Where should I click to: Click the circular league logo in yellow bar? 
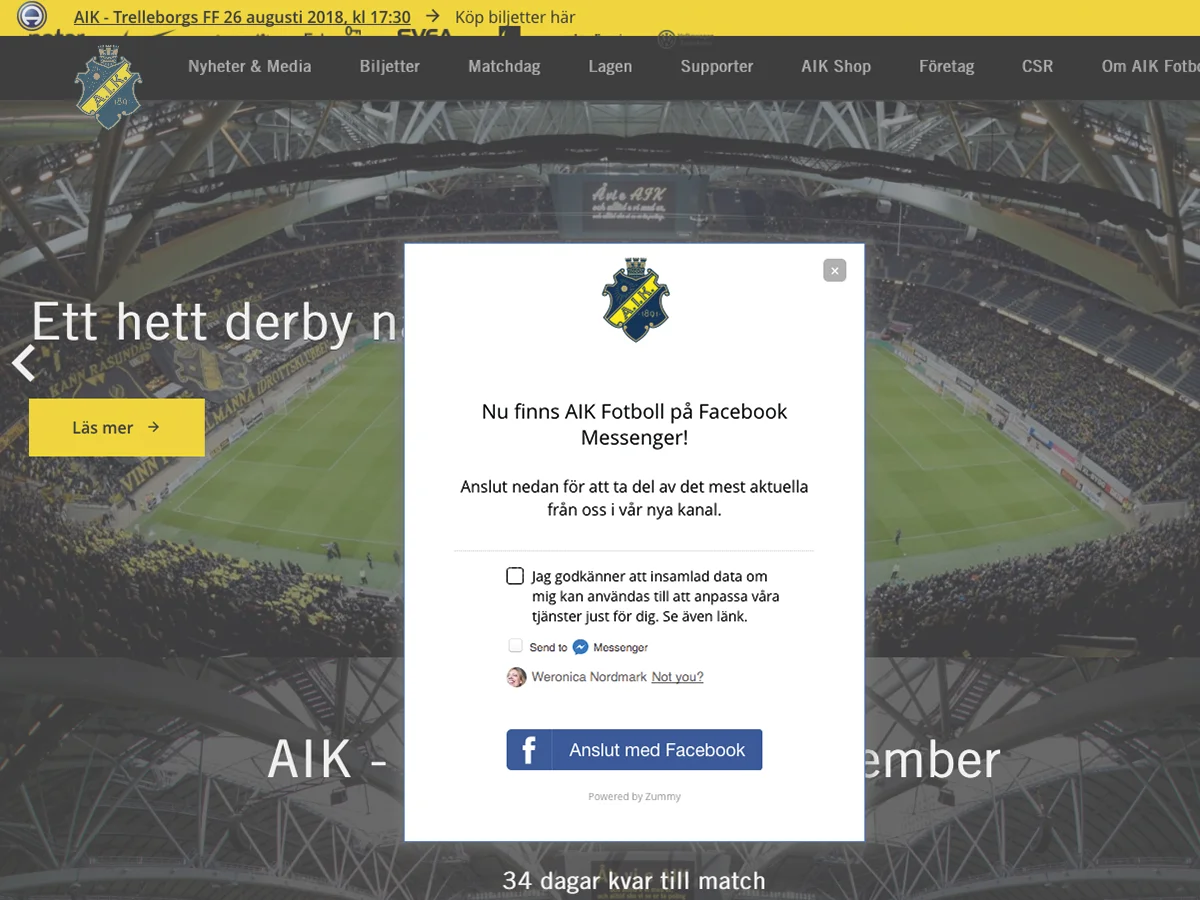[x=32, y=16]
